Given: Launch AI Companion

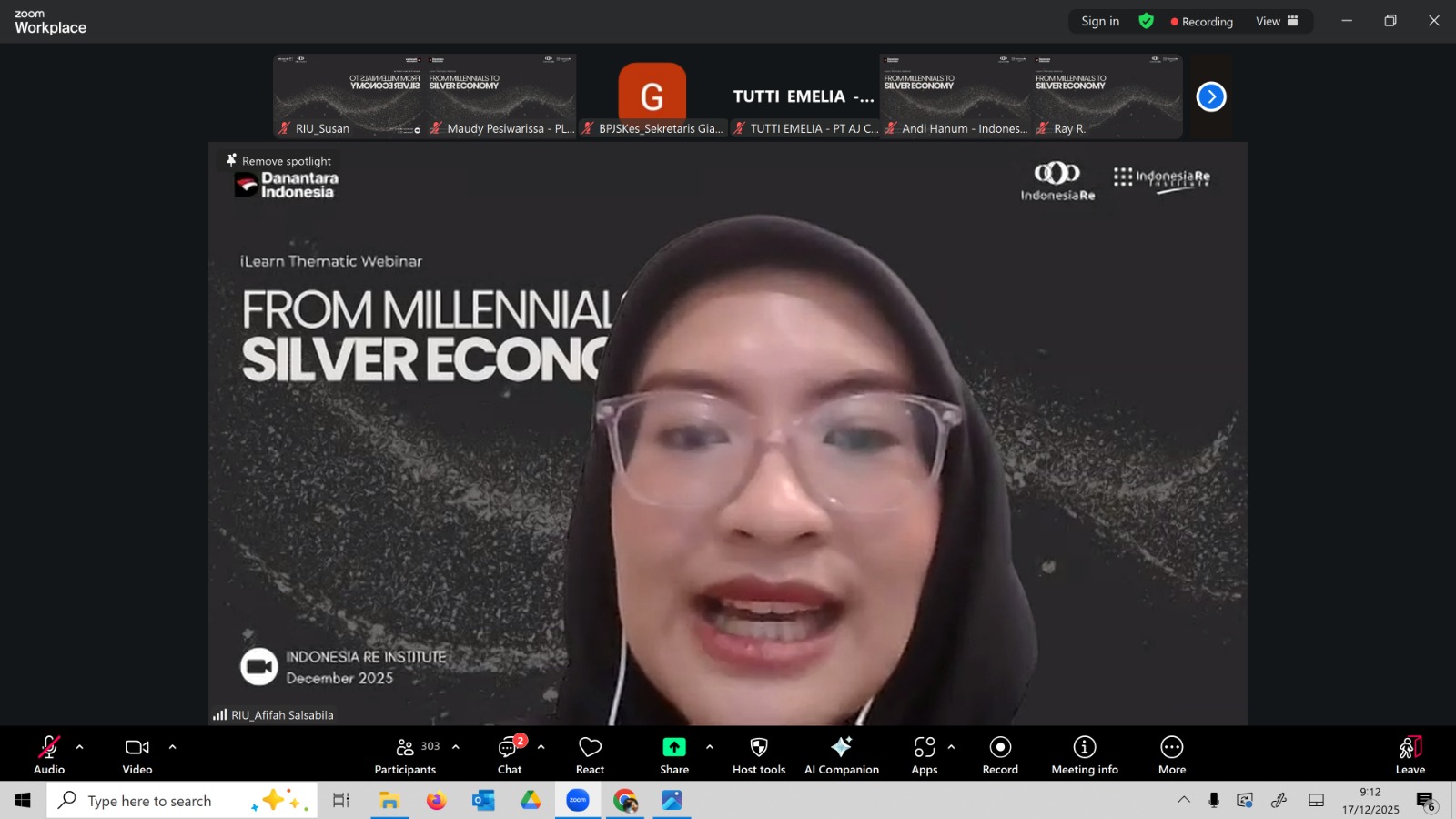Looking at the screenshot, I should coord(841,755).
